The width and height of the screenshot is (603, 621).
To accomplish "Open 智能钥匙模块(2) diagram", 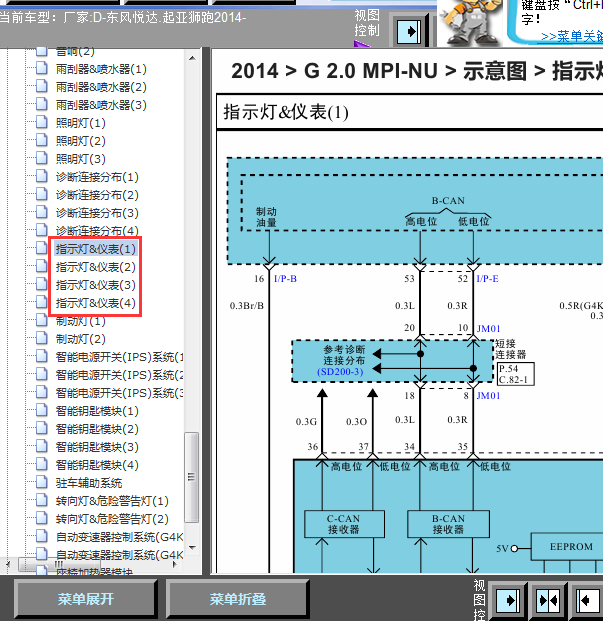I will (x=97, y=429).
